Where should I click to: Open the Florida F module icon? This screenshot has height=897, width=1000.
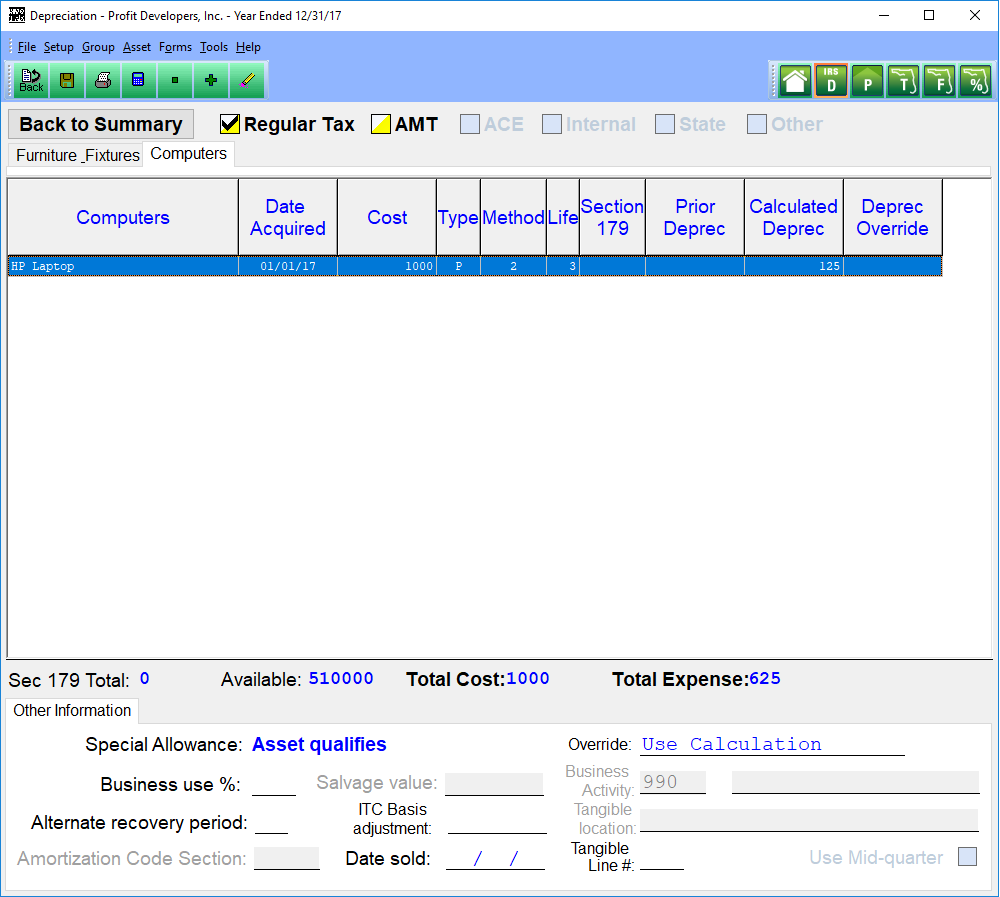939,81
